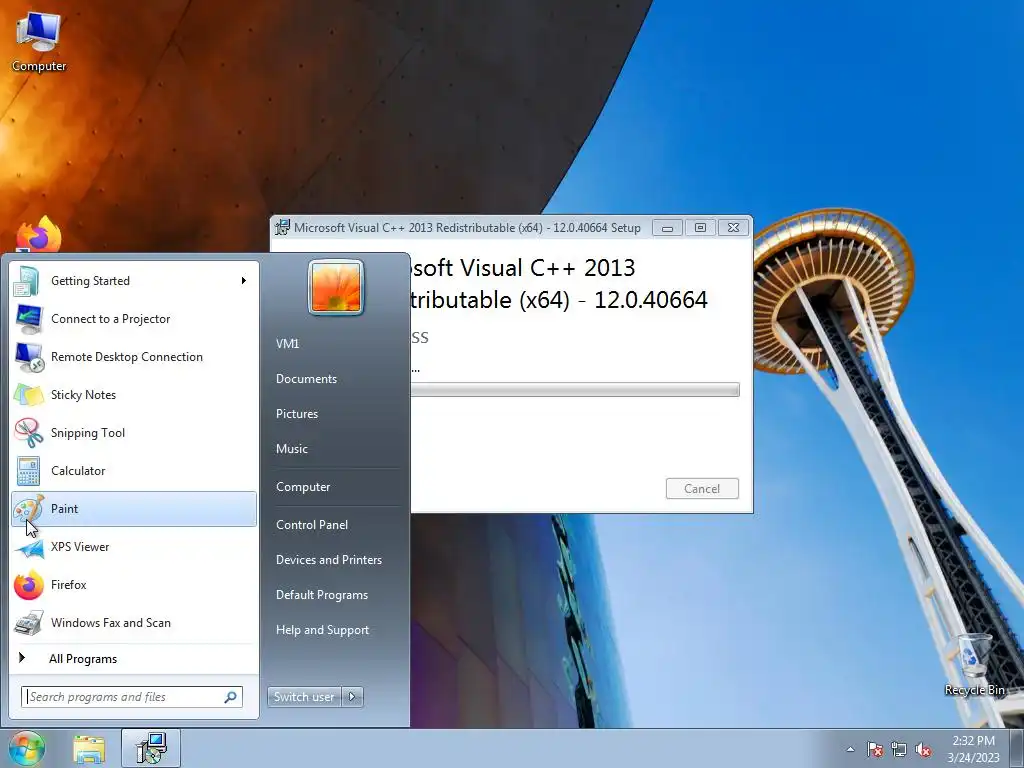Launch Sticky Notes
1024x768 pixels.
click(134, 395)
